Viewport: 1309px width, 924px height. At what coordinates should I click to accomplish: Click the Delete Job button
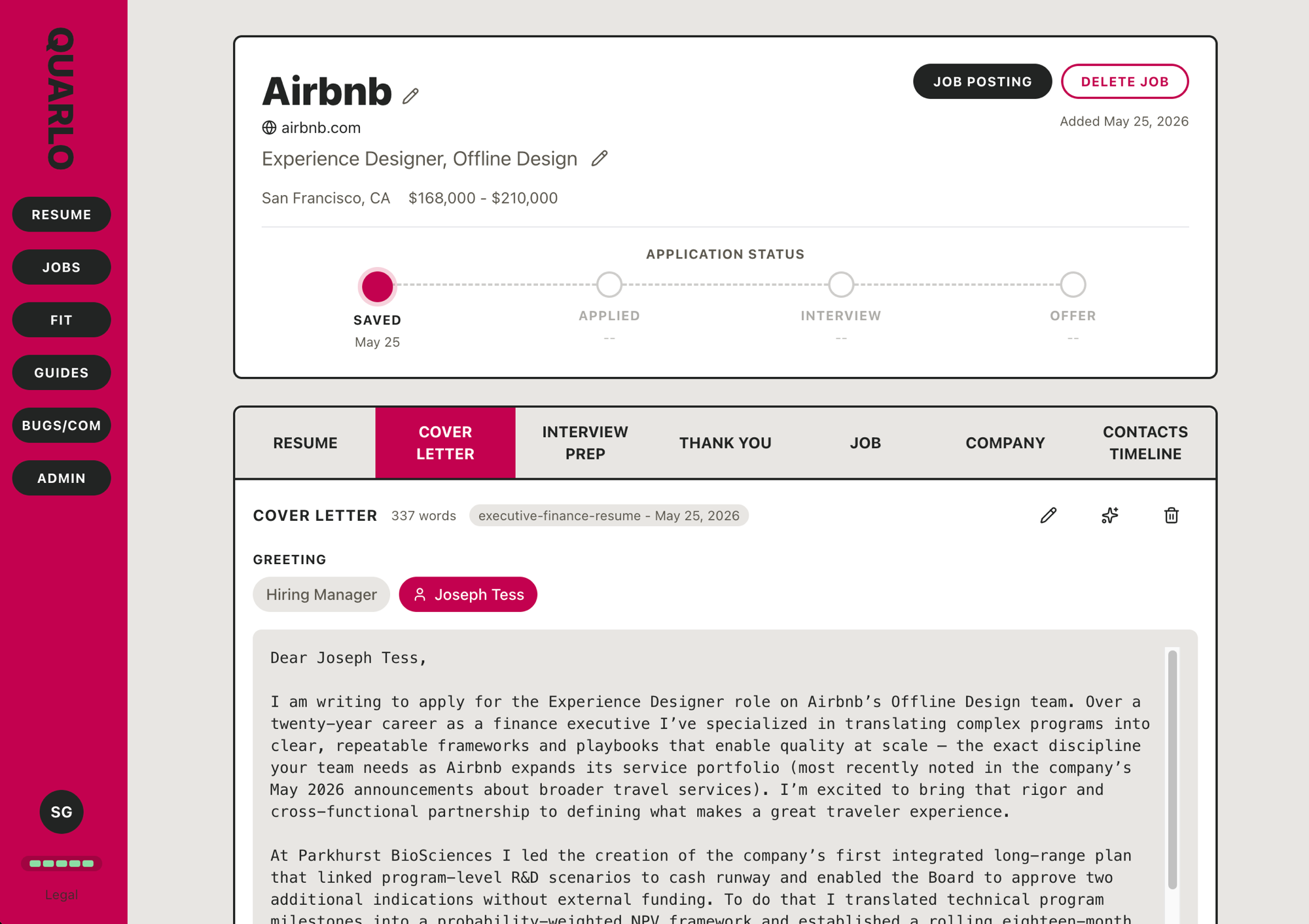point(1124,82)
